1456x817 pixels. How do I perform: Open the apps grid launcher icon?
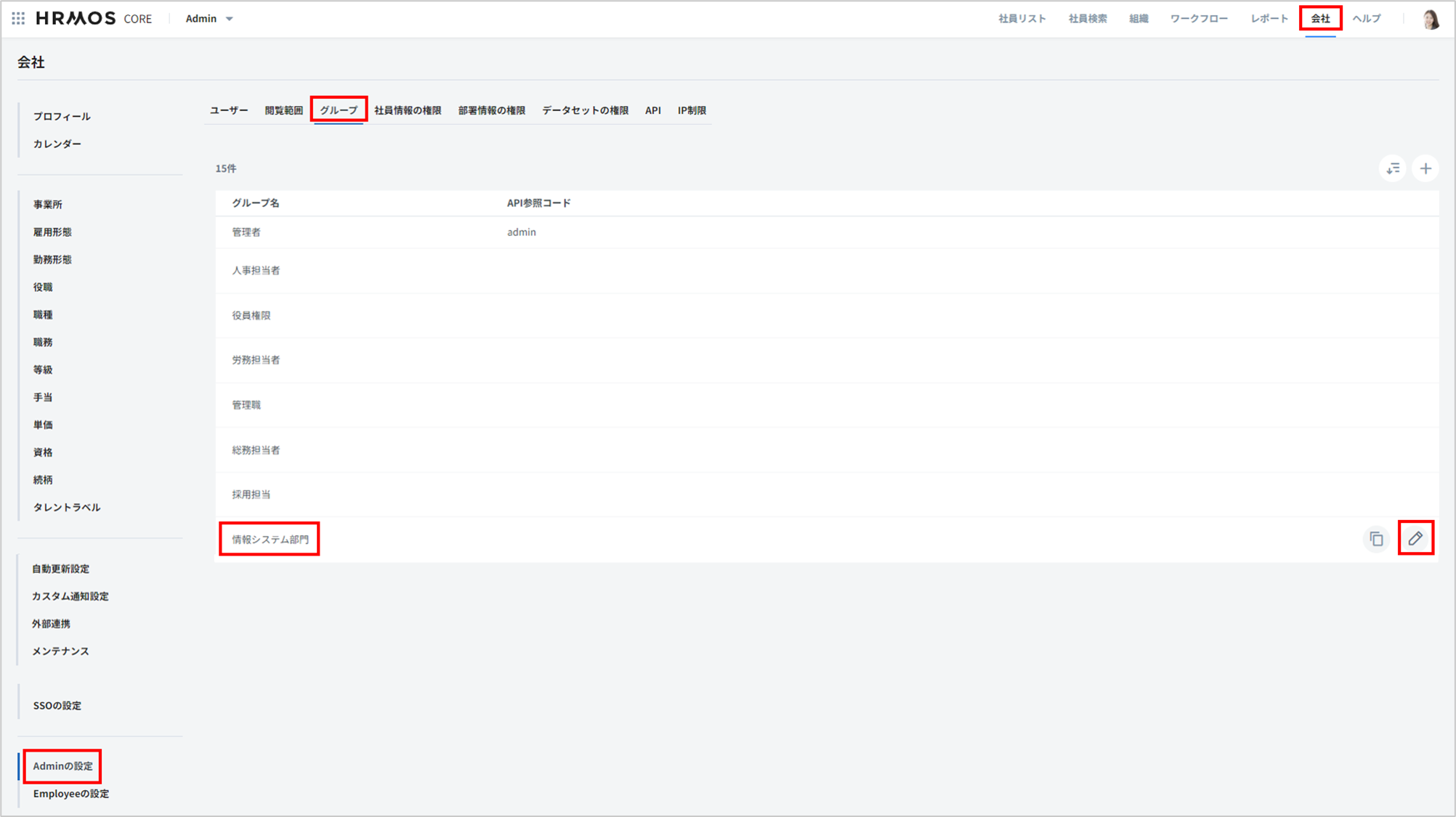coord(18,18)
